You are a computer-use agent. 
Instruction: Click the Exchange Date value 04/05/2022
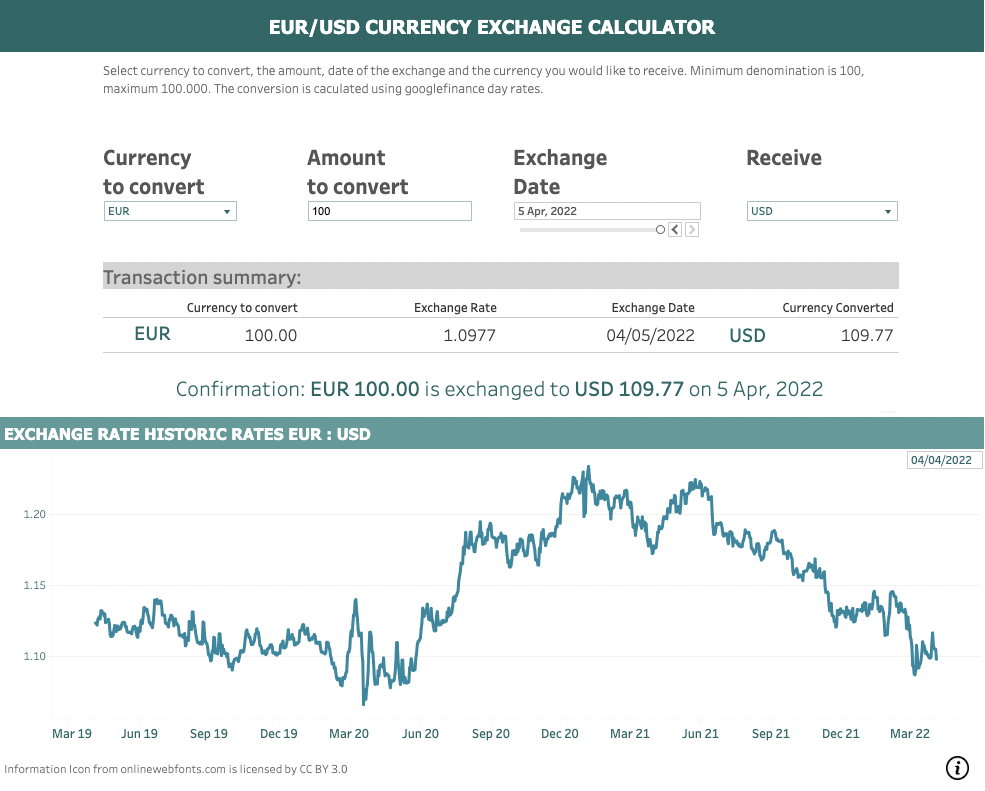pos(650,336)
